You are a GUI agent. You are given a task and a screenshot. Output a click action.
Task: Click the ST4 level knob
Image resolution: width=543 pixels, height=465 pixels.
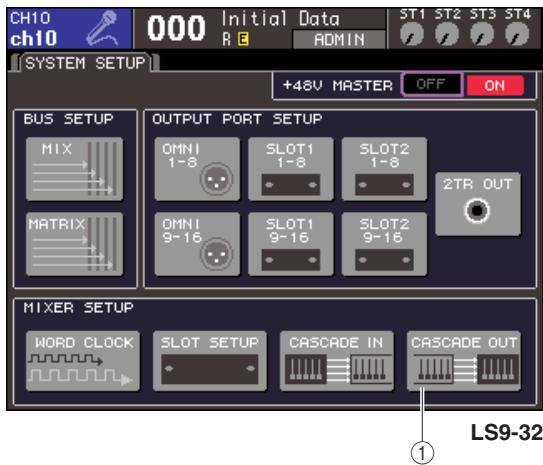pos(517,35)
